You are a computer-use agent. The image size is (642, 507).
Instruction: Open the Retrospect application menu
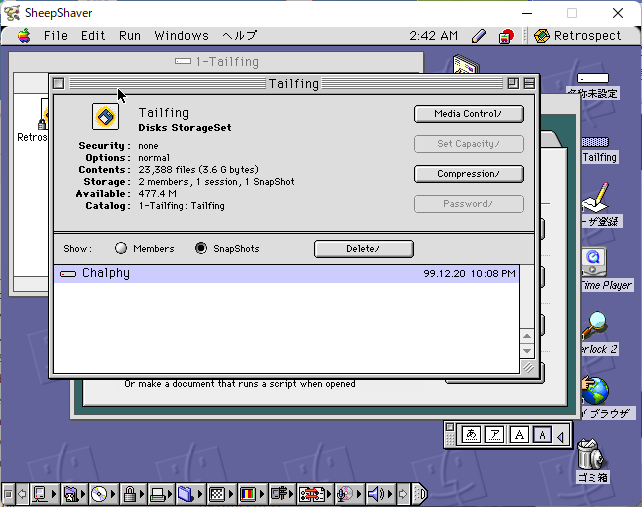(578, 36)
